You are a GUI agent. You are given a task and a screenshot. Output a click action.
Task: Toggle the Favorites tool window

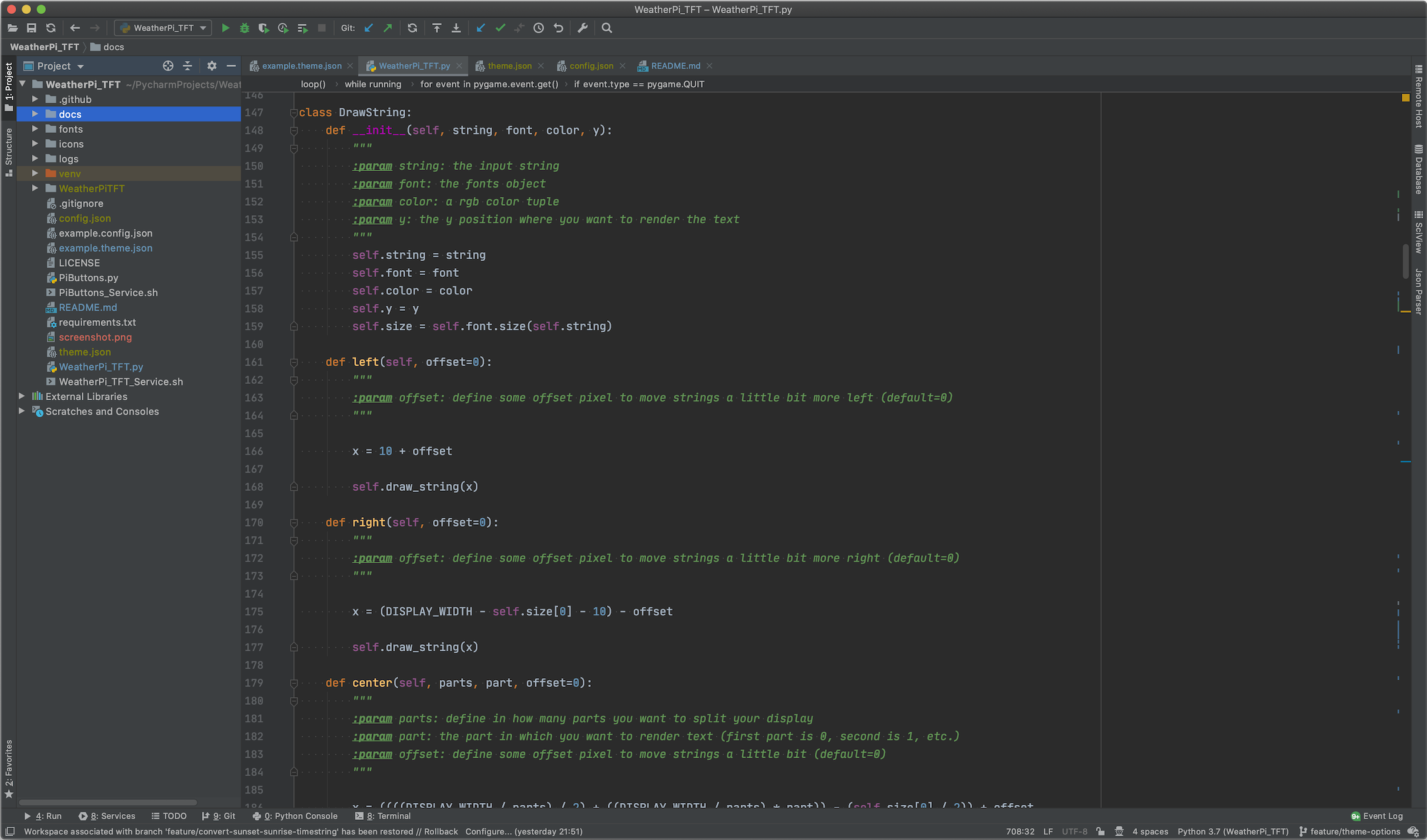[x=9, y=769]
